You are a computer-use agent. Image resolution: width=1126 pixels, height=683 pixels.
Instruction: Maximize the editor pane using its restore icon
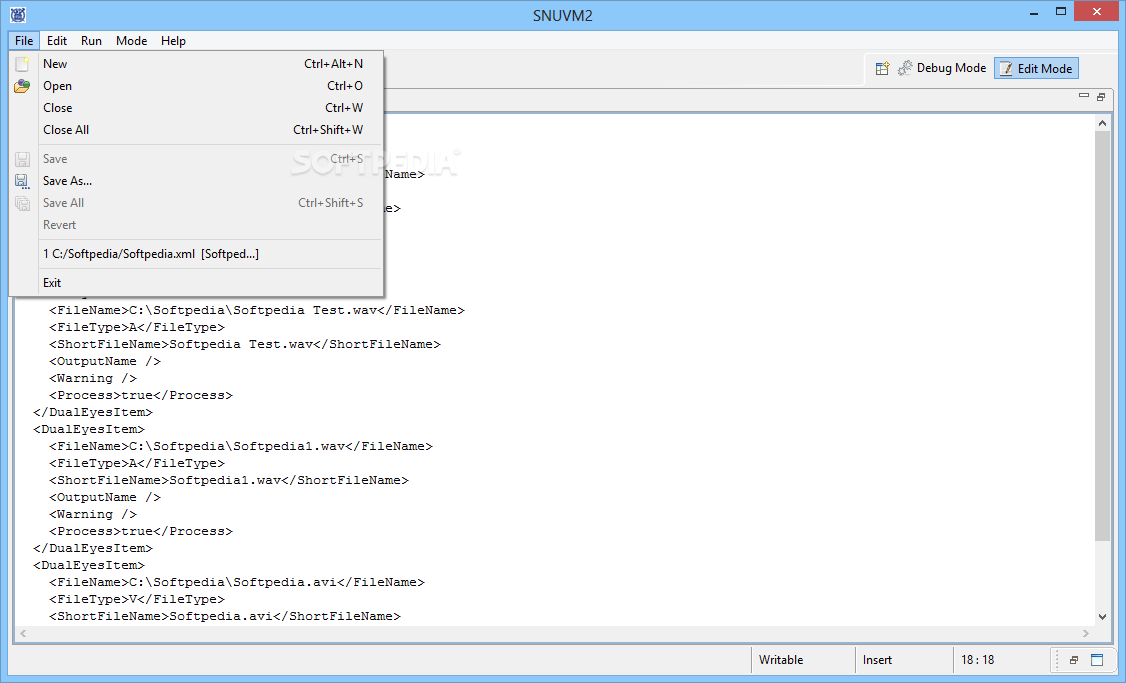(x=1101, y=96)
